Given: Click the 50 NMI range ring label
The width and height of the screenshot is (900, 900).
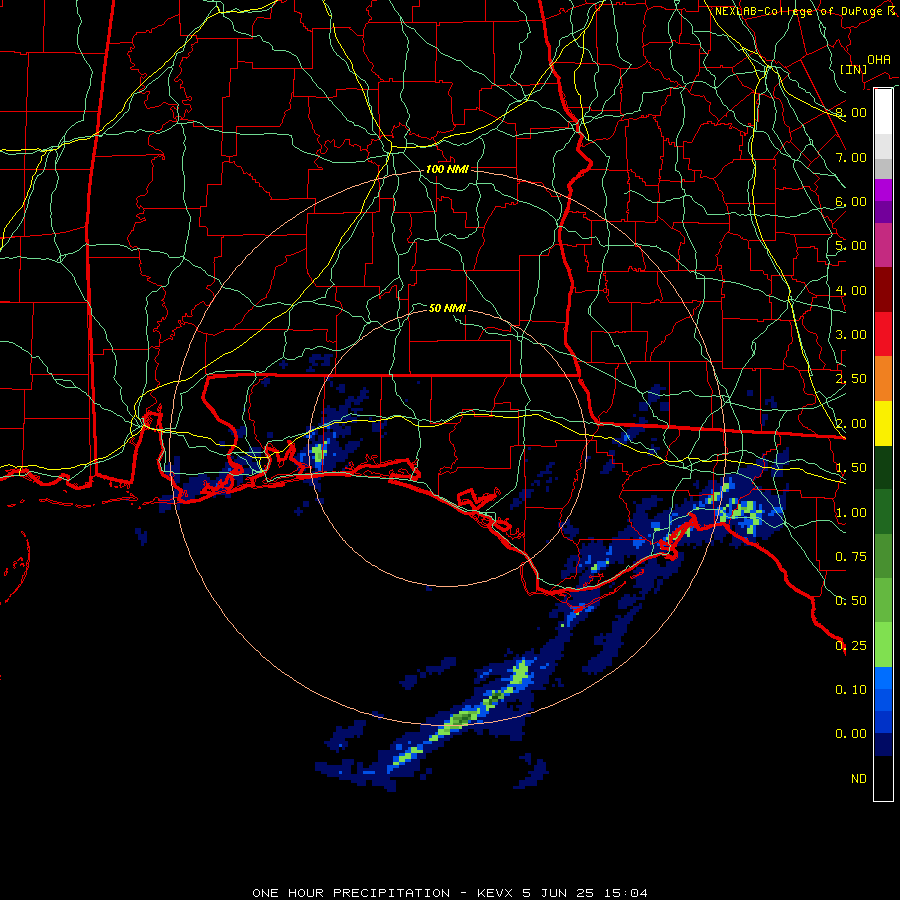Looking at the screenshot, I should [x=447, y=308].
